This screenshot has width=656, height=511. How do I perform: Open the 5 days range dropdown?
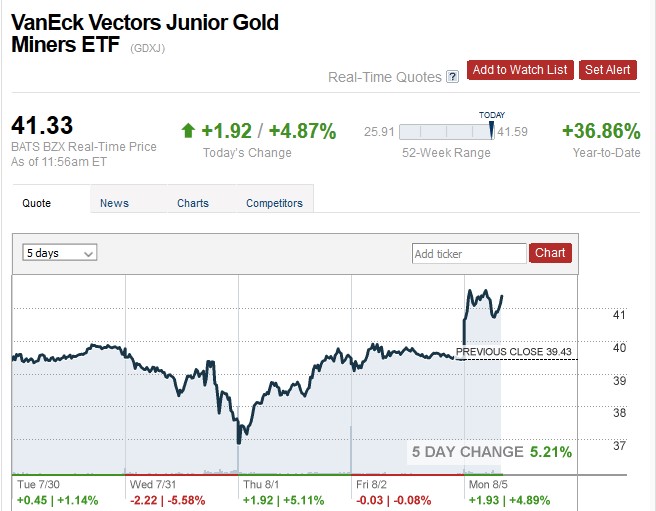tap(60, 253)
